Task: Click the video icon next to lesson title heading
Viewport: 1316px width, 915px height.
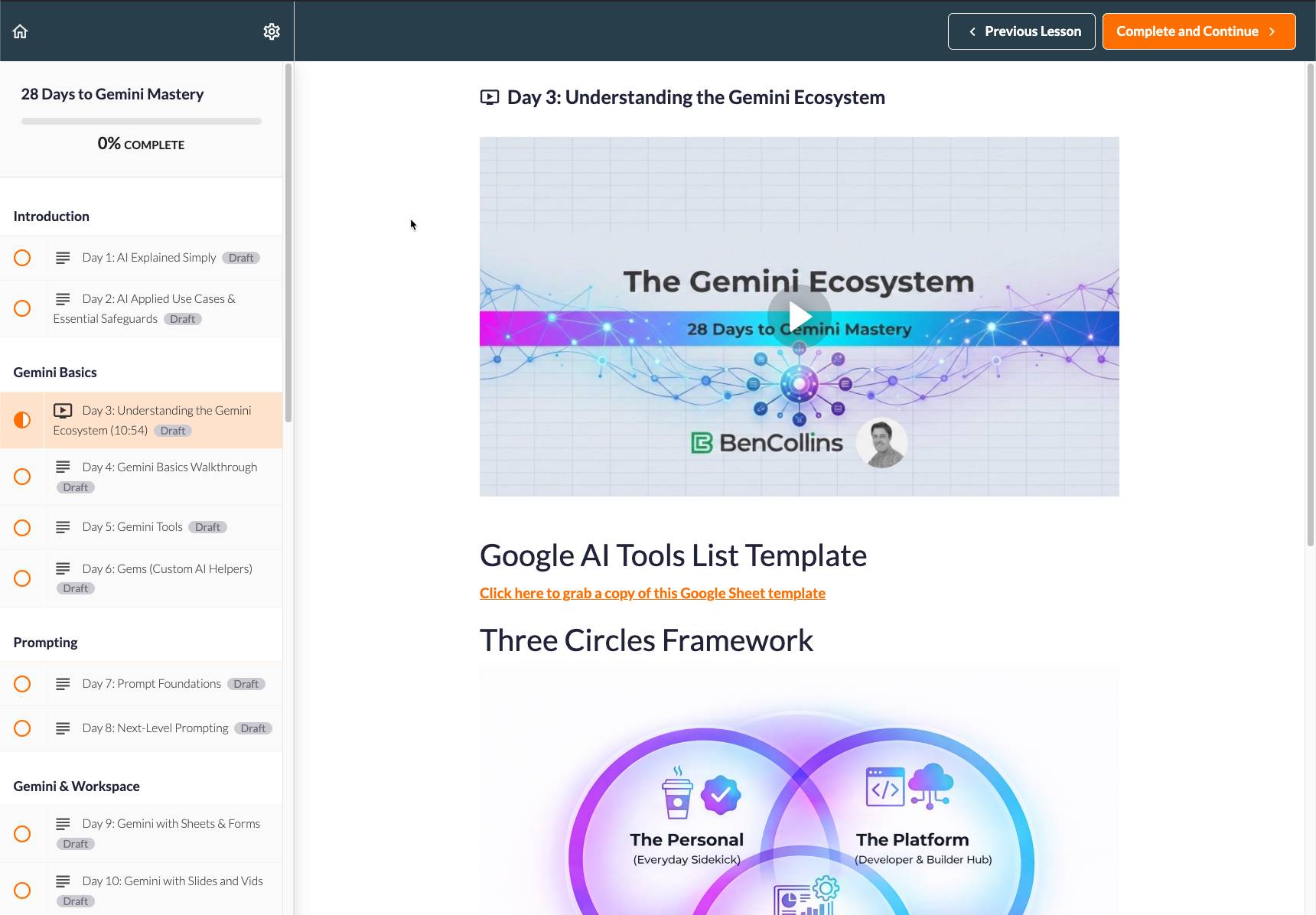Action: (x=490, y=97)
